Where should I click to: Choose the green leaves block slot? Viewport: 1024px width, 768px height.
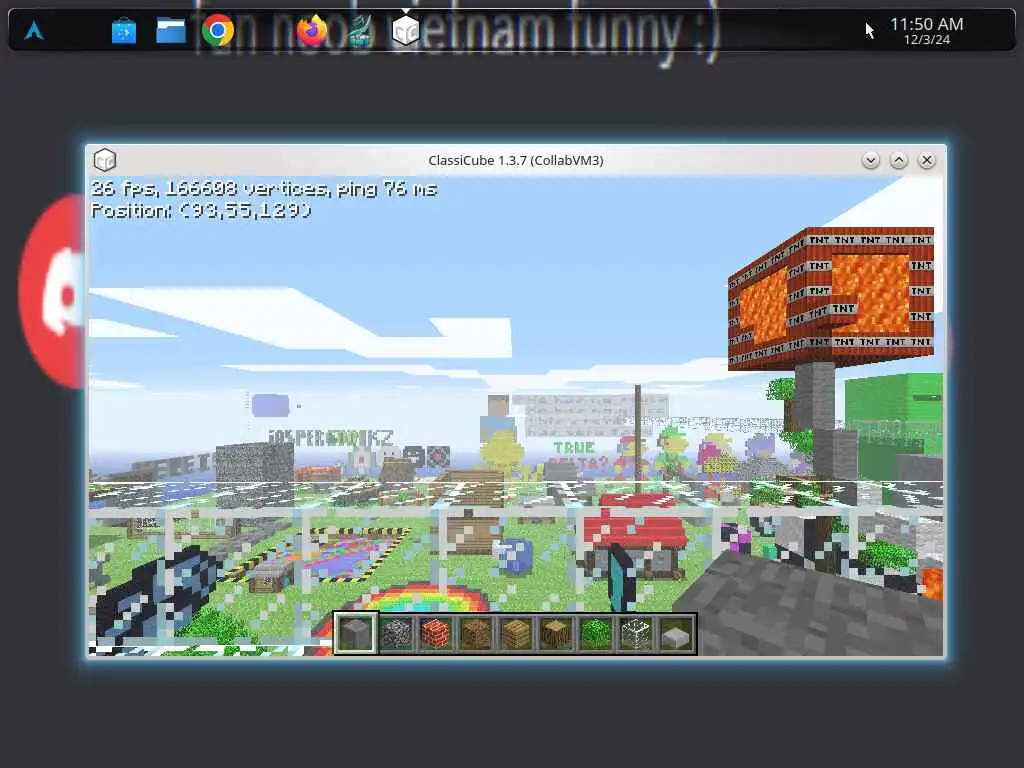[596, 633]
